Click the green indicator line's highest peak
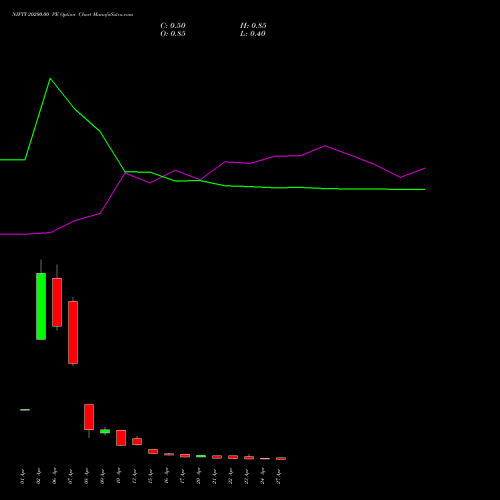 coord(50,79)
